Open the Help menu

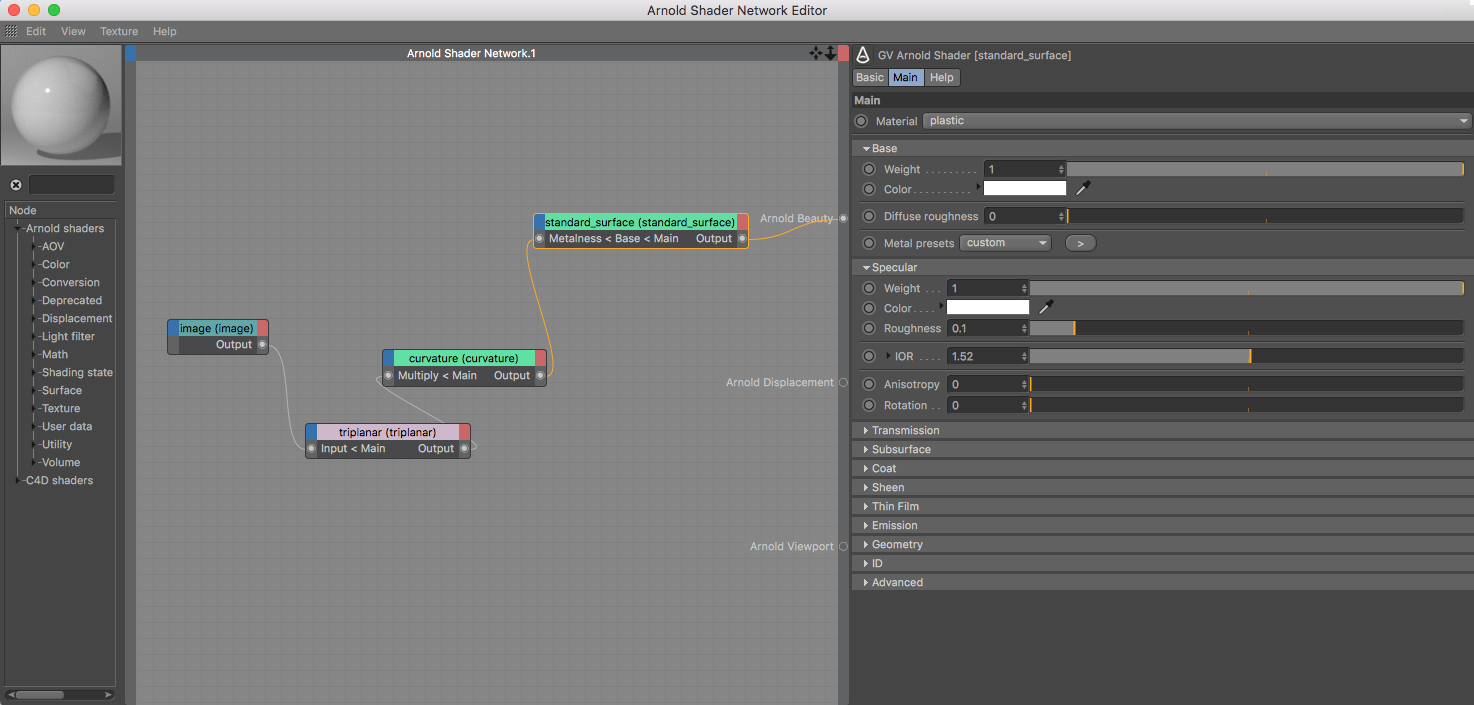point(165,31)
